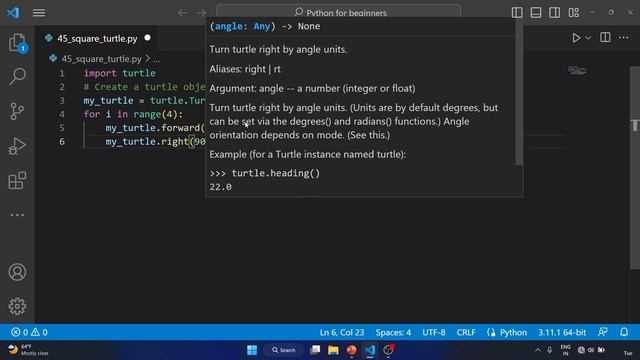Click 'my_turtle.right' on line 6
This screenshot has height=360, width=640.
[x=147, y=142]
